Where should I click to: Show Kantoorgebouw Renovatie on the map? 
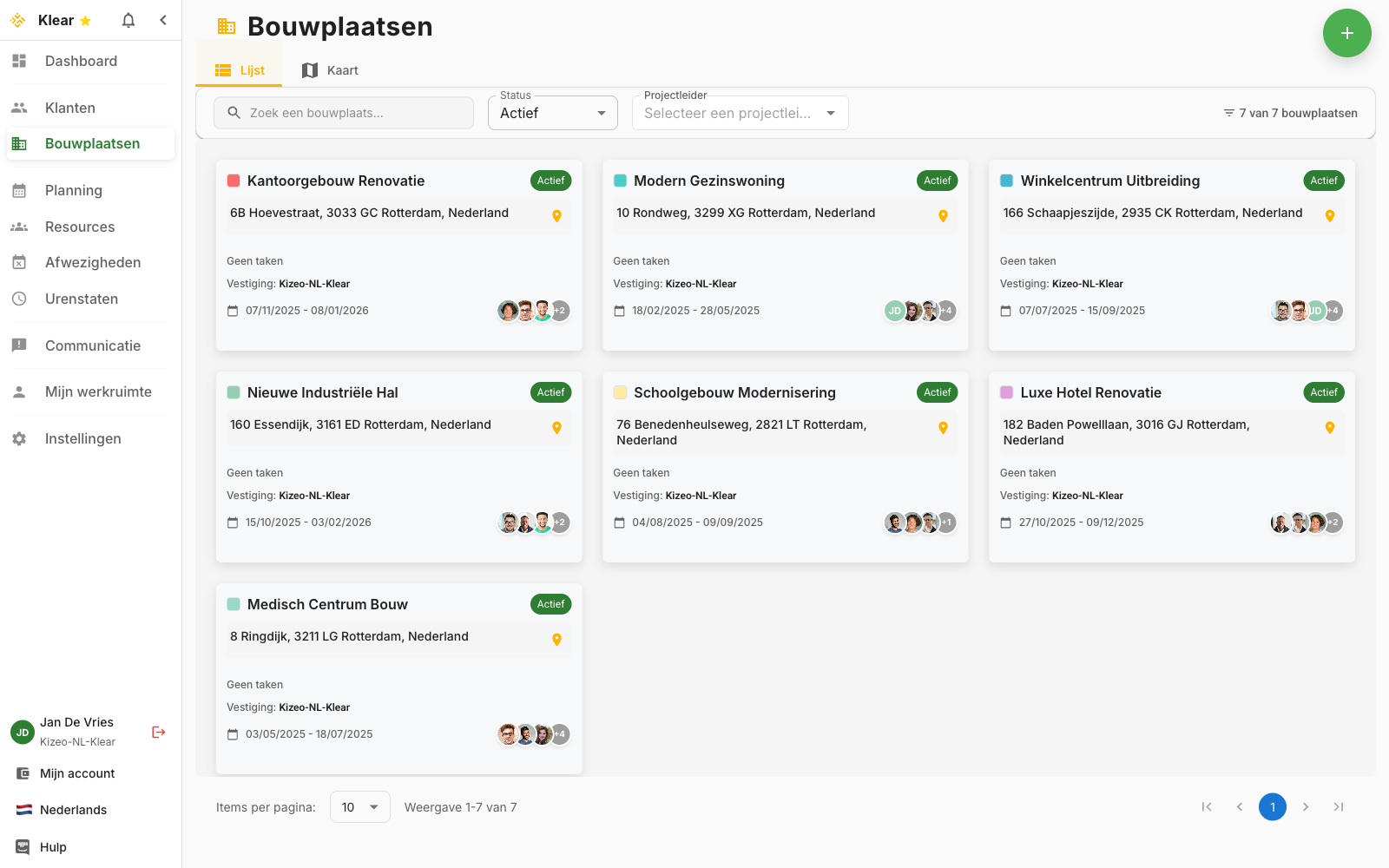pyautogui.click(x=556, y=216)
